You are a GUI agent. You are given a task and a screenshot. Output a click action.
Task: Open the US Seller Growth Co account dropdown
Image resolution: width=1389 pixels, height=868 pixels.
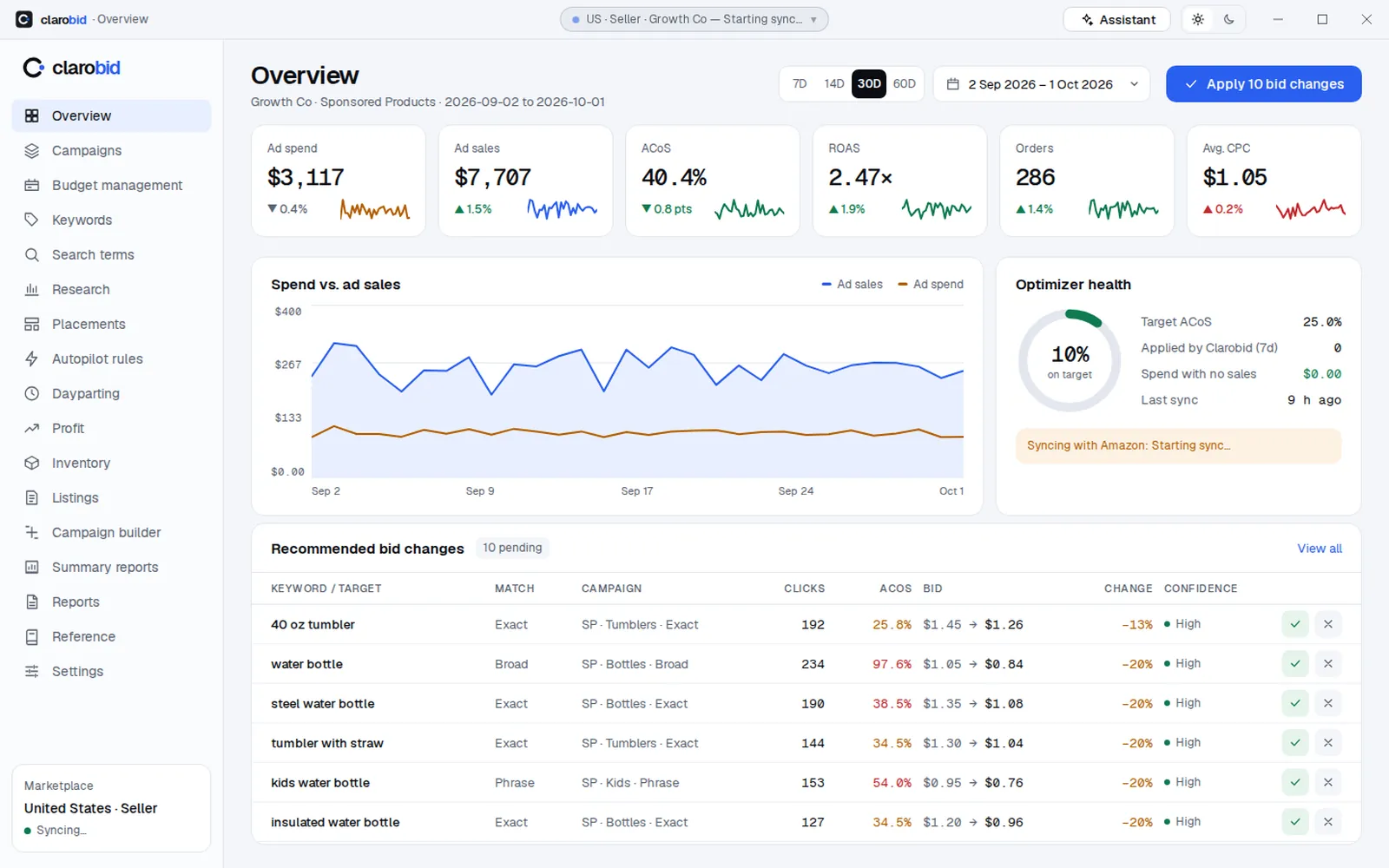694,19
